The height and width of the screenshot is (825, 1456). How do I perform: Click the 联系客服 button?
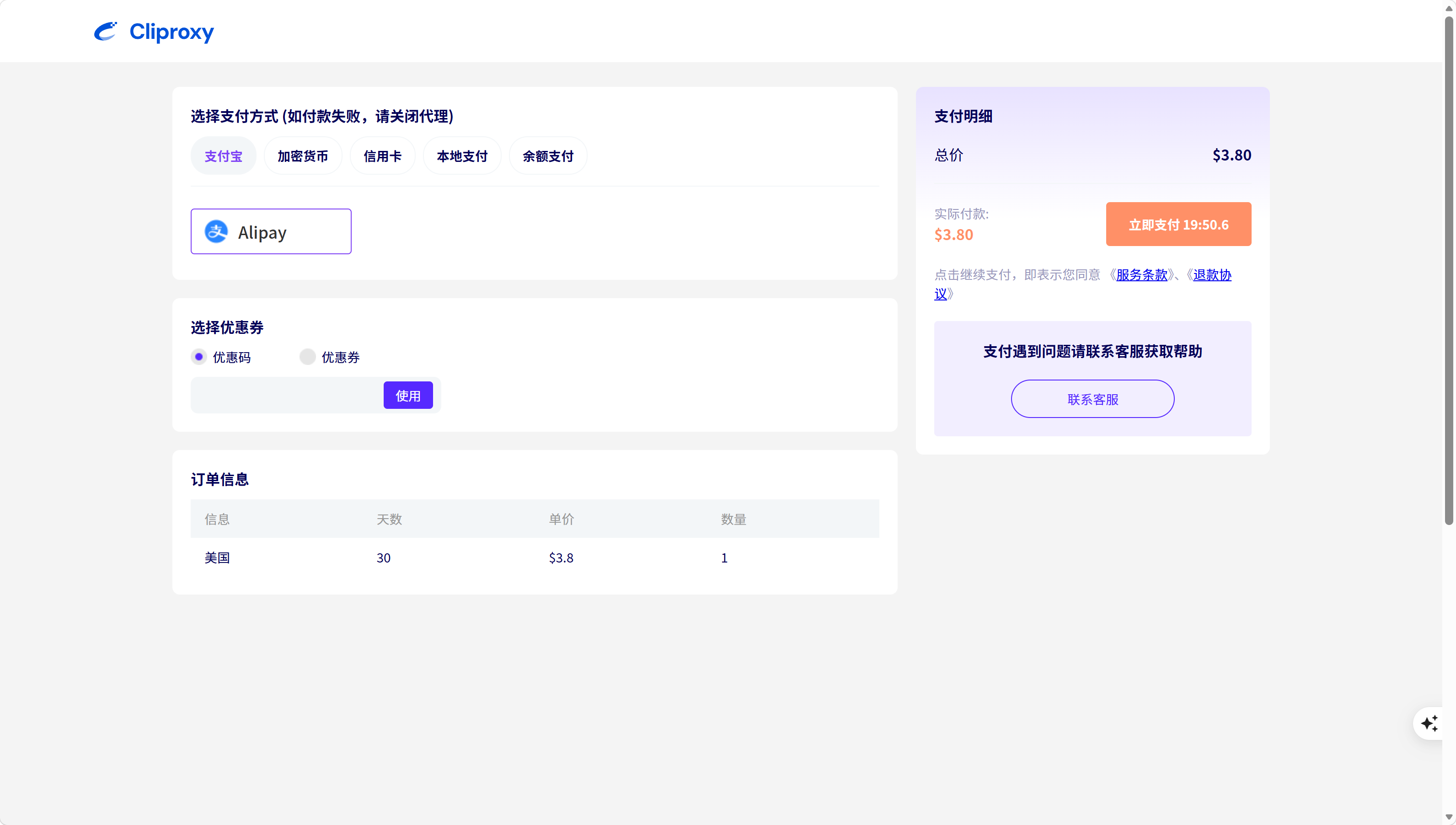click(1092, 399)
